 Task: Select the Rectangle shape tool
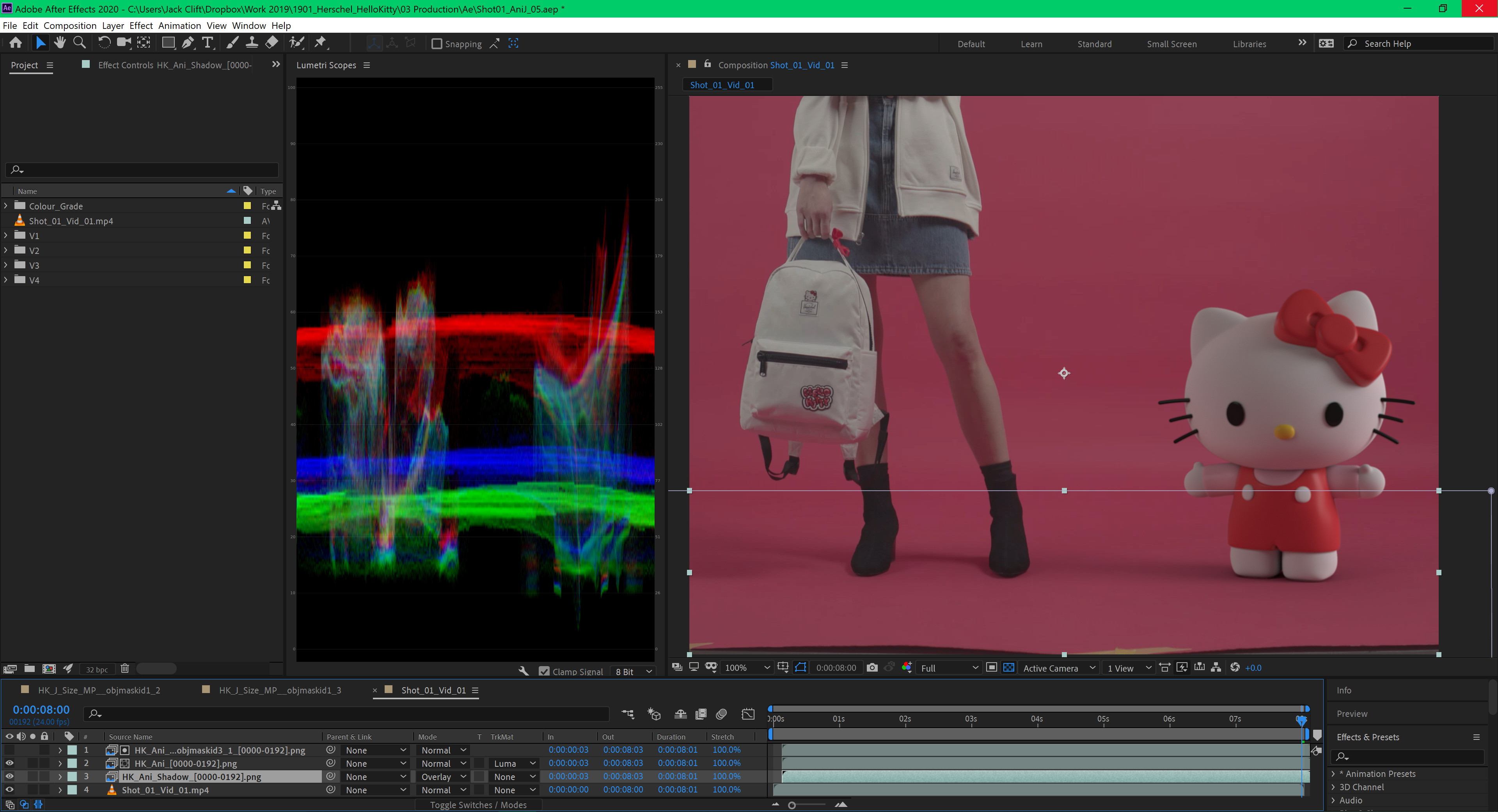coord(168,43)
